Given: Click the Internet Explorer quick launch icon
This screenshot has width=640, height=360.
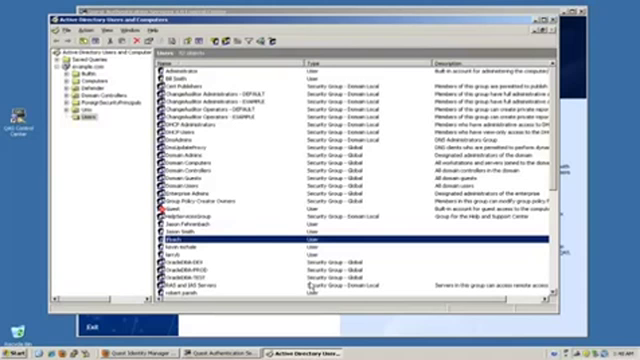Looking at the screenshot, I should 51,353.
